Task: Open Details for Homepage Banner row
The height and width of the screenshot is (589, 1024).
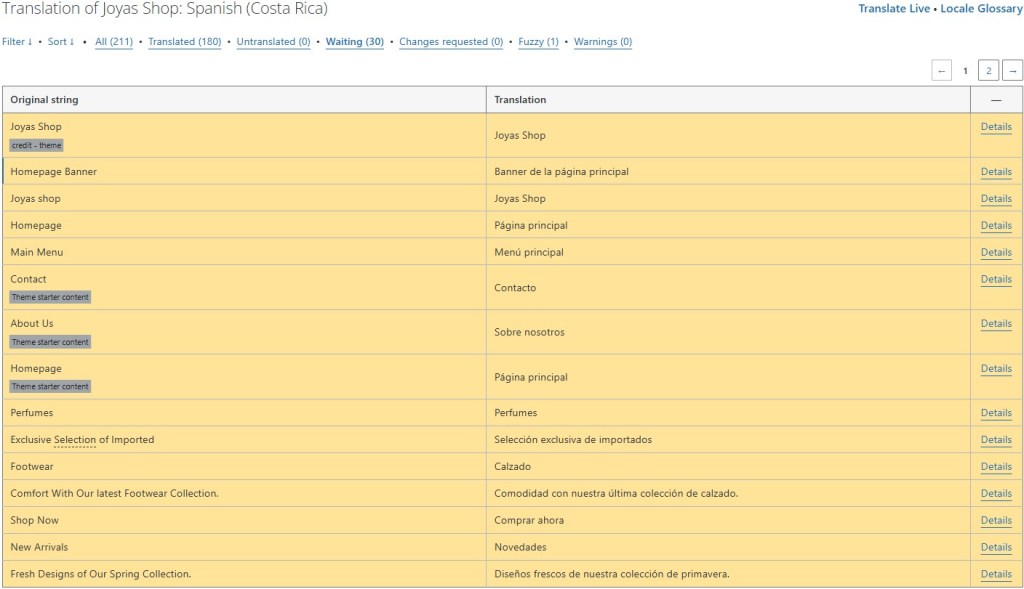Action: tap(996, 172)
